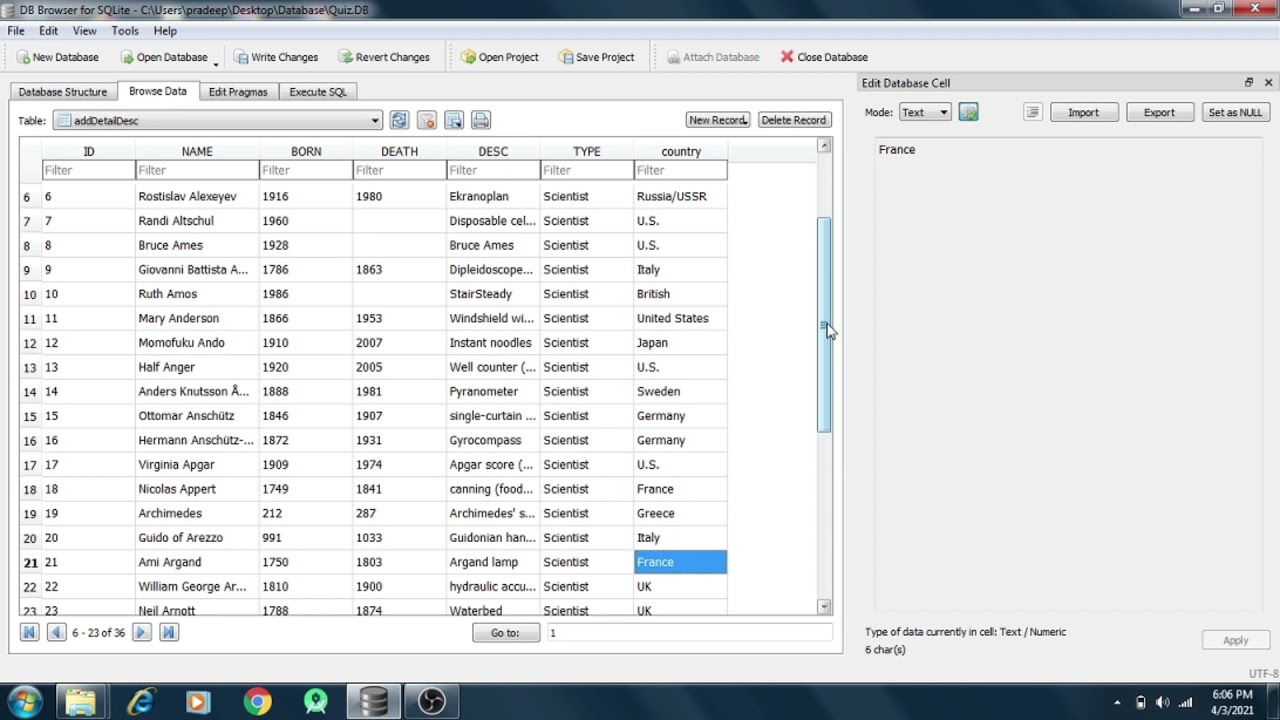Open Chrome from the taskbar
Image resolution: width=1280 pixels, height=720 pixels.
tap(257, 702)
